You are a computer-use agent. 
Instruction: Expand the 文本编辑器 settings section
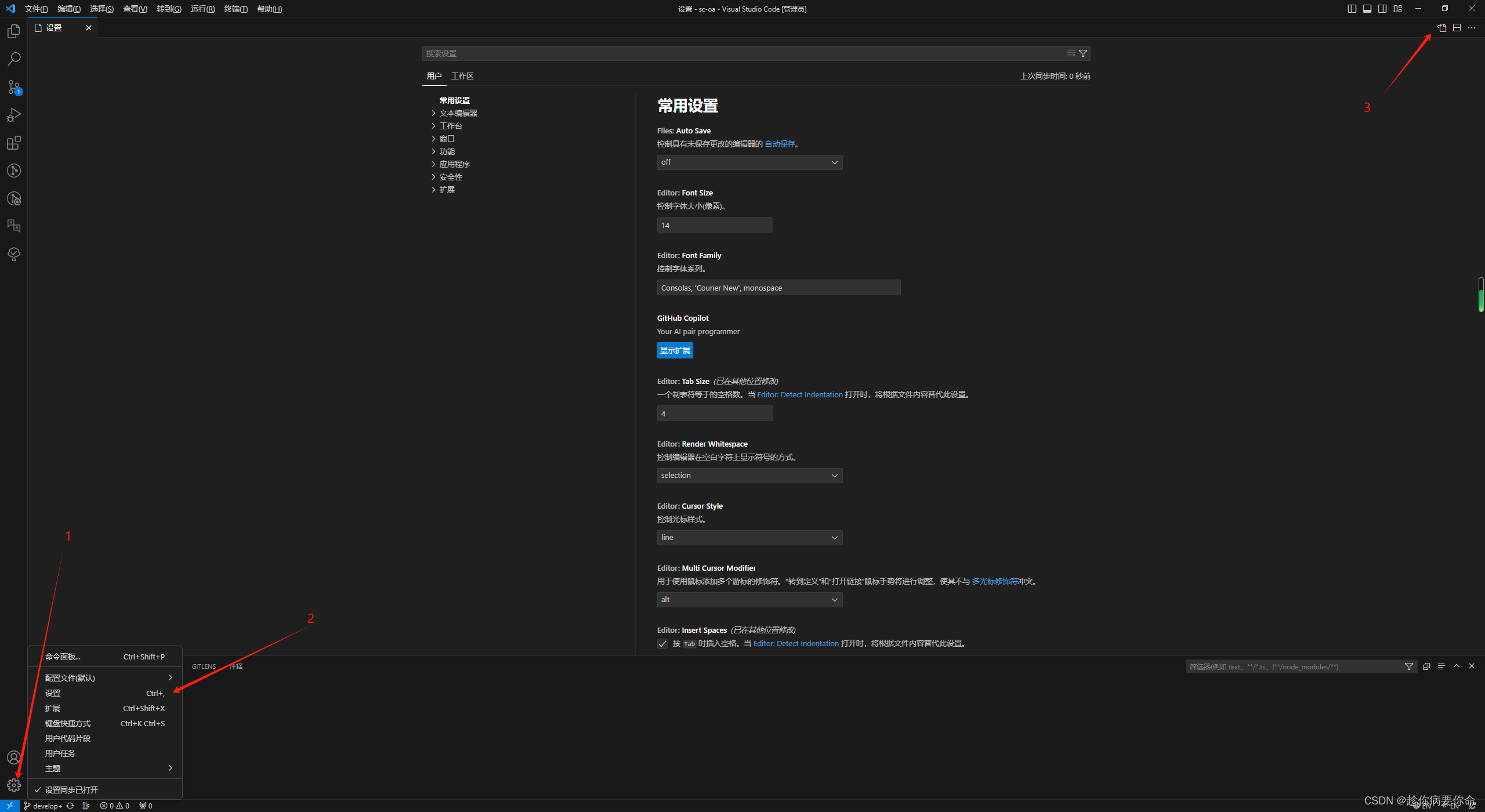click(x=459, y=113)
